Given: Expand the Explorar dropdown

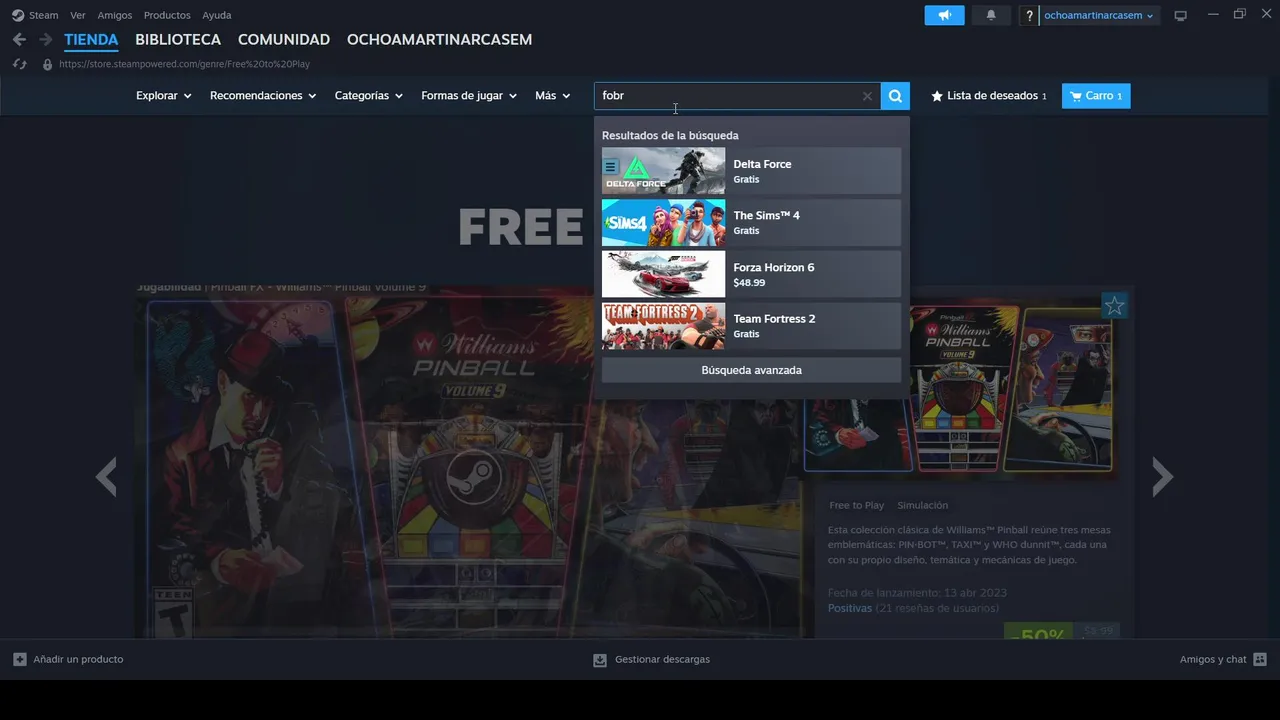Looking at the screenshot, I should tap(163, 96).
